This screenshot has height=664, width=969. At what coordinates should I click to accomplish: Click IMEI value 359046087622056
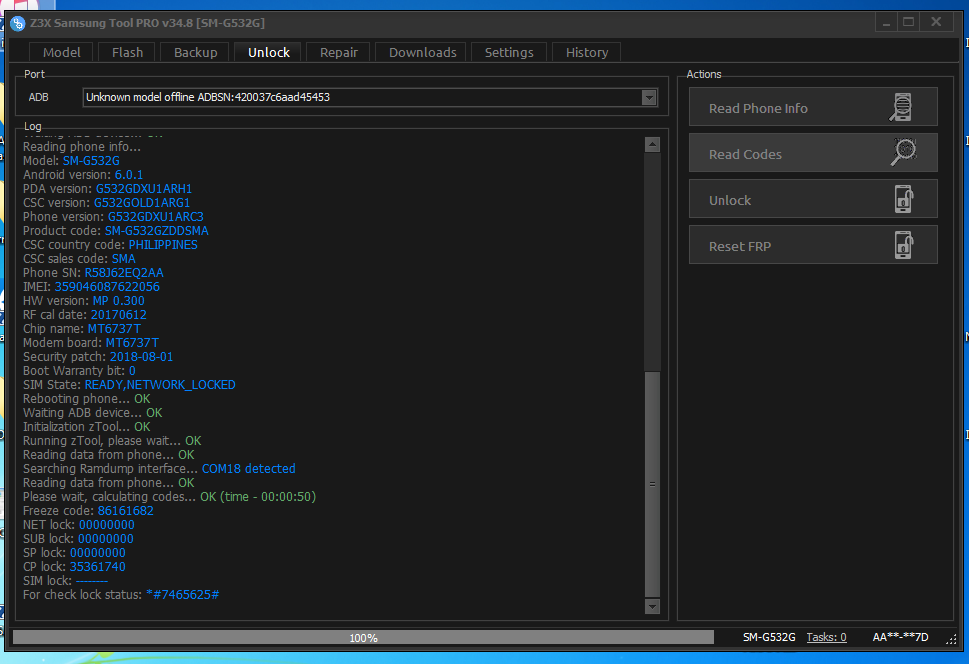[107, 287]
